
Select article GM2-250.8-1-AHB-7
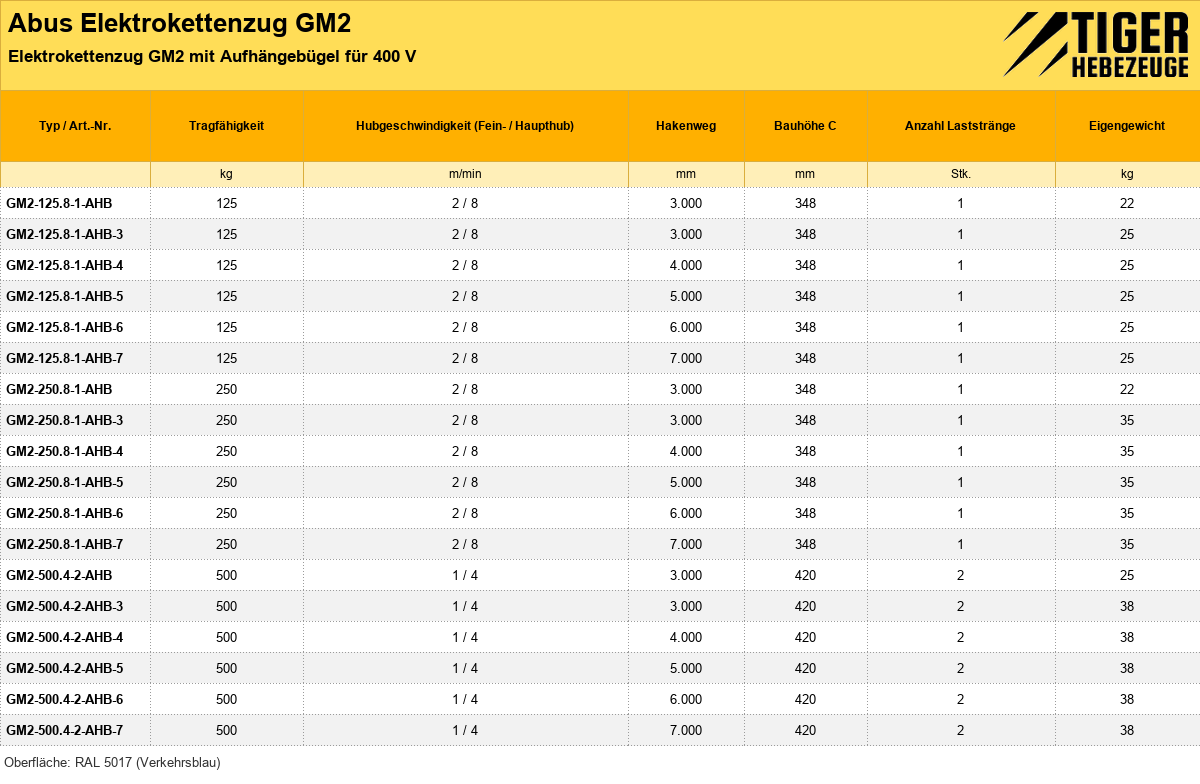65,544
